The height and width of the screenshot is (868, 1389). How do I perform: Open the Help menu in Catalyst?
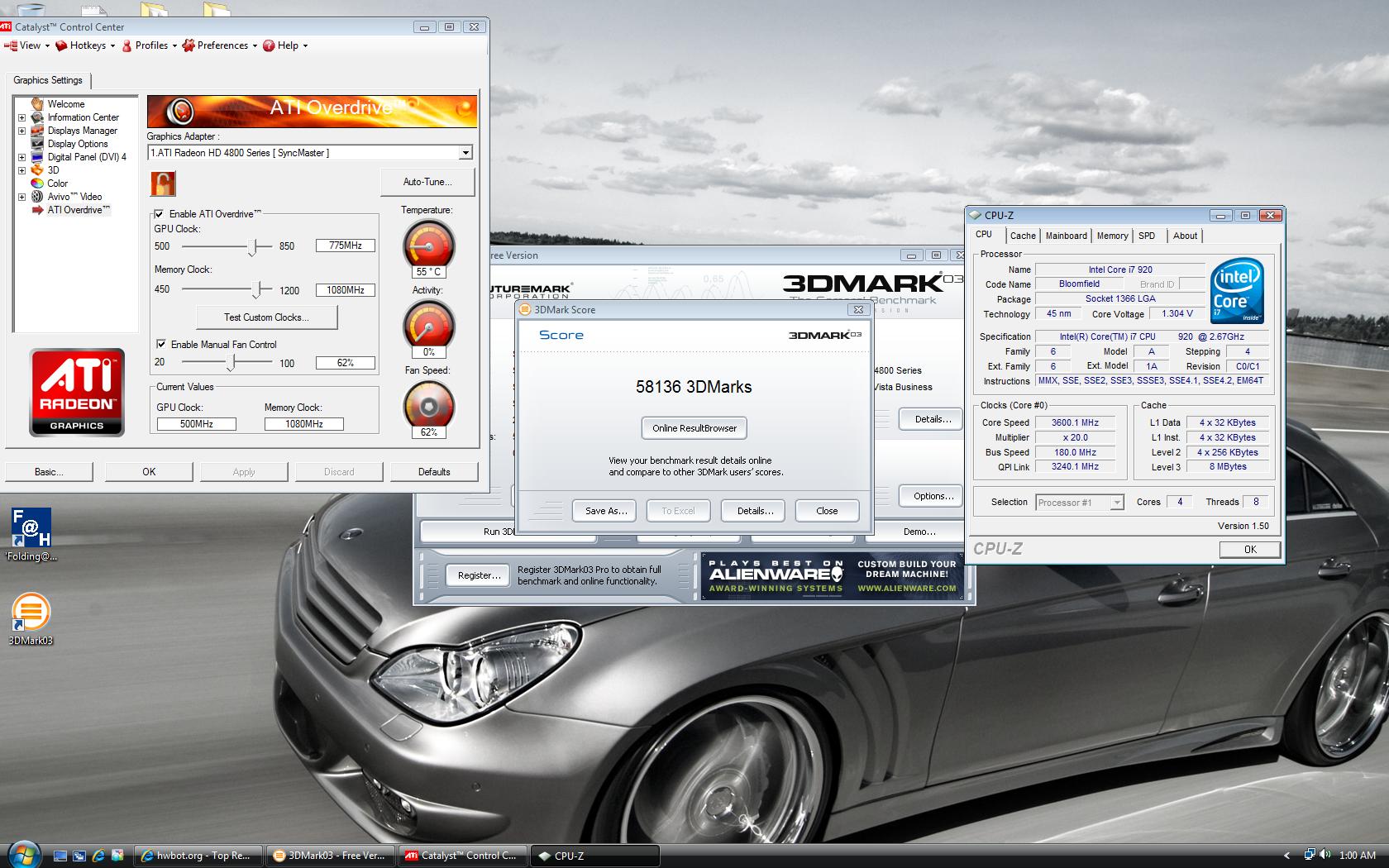click(x=286, y=45)
